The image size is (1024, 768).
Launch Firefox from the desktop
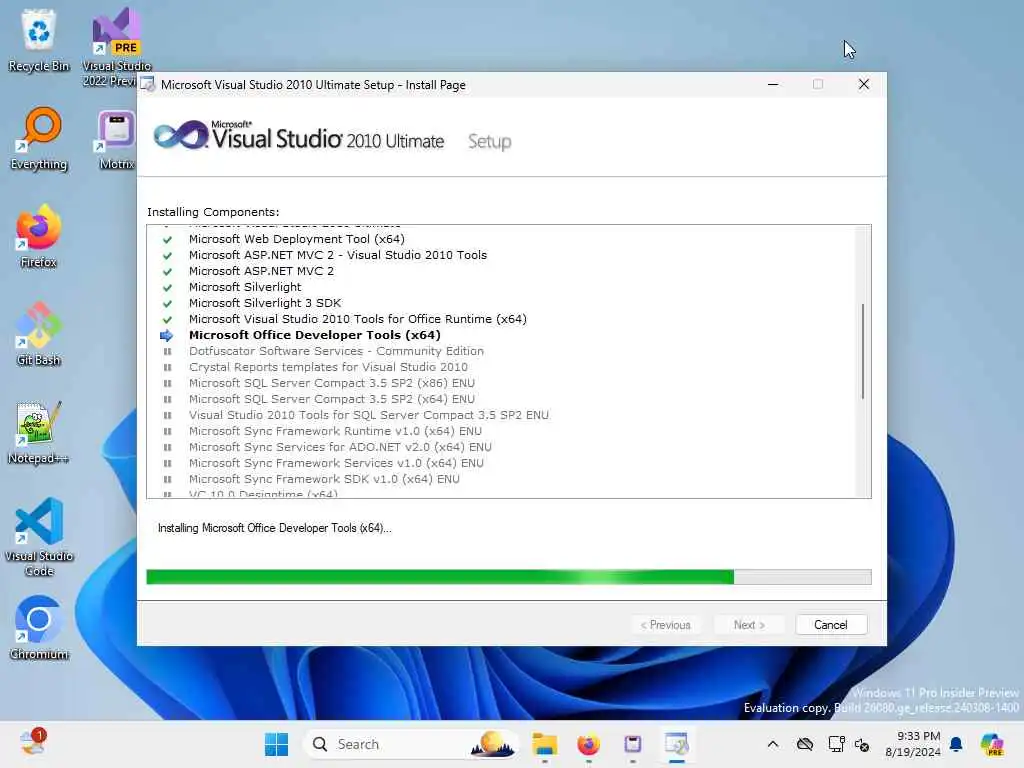(39, 236)
